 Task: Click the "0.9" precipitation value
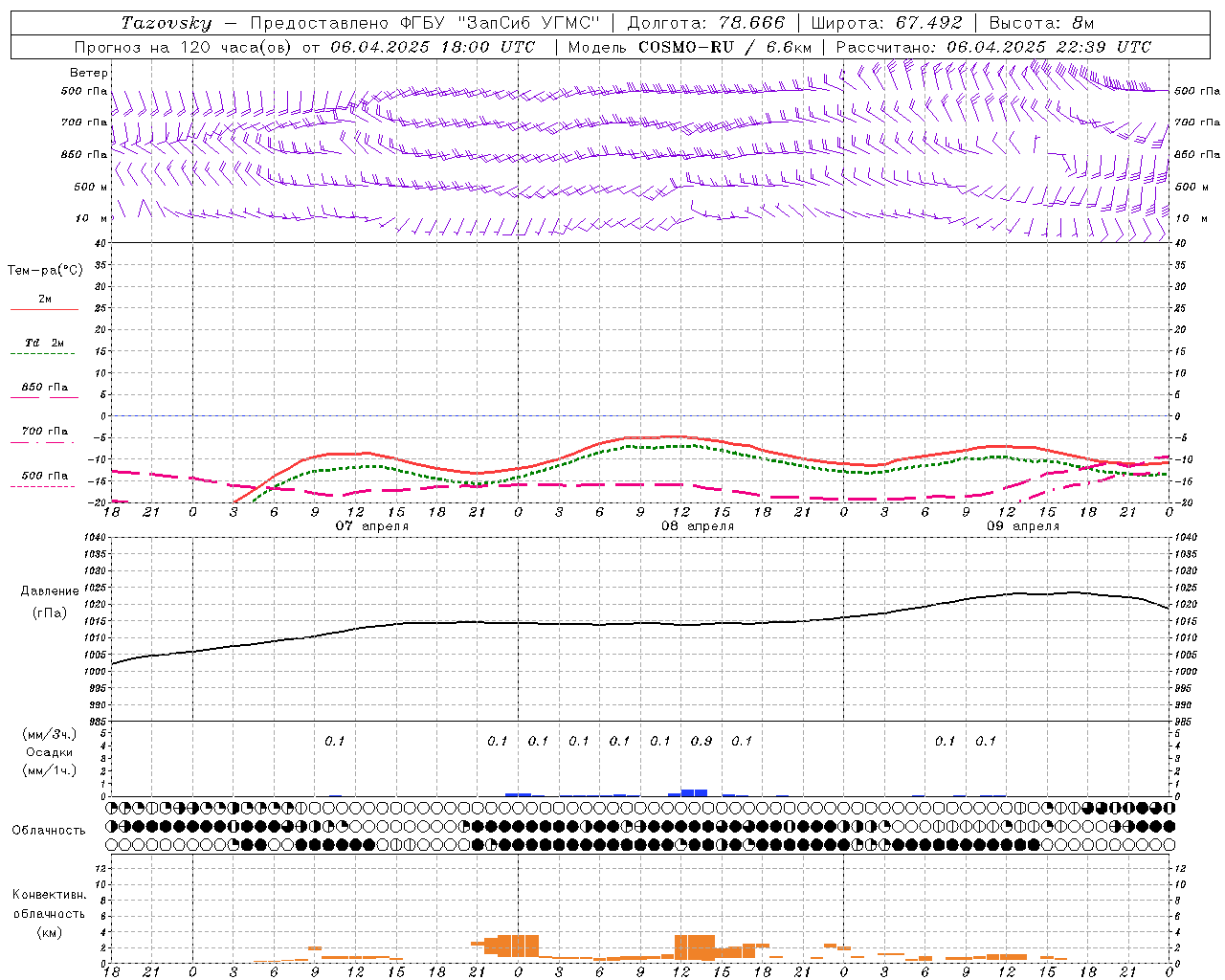click(702, 741)
